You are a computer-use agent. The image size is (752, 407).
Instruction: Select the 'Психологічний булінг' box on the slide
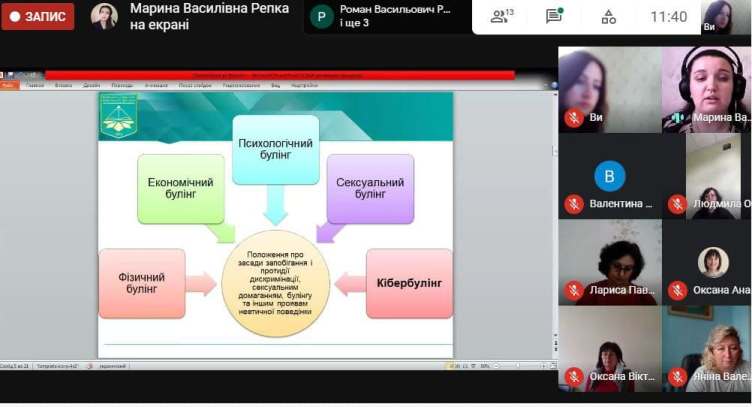pyautogui.click(x=276, y=149)
